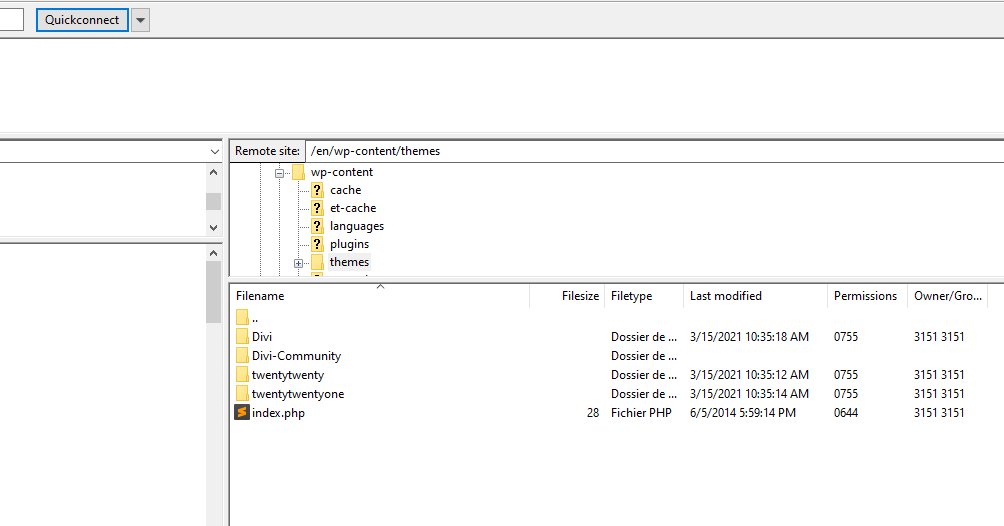Click the parent directory folder icon
Viewport: 1004px width, 526px height.
click(242, 318)
